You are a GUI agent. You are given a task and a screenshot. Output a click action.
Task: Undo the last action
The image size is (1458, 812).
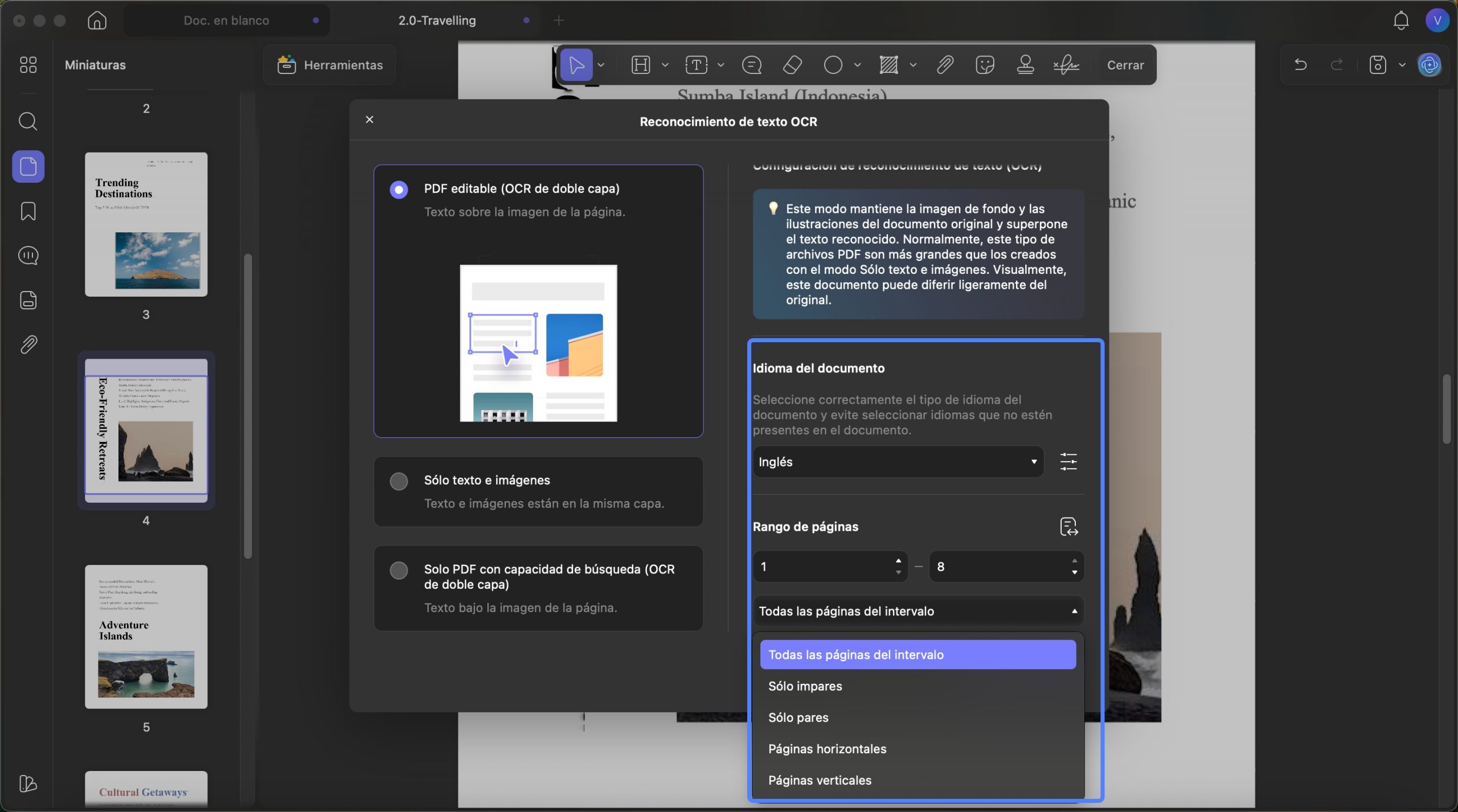click(x=1300, y=65)
